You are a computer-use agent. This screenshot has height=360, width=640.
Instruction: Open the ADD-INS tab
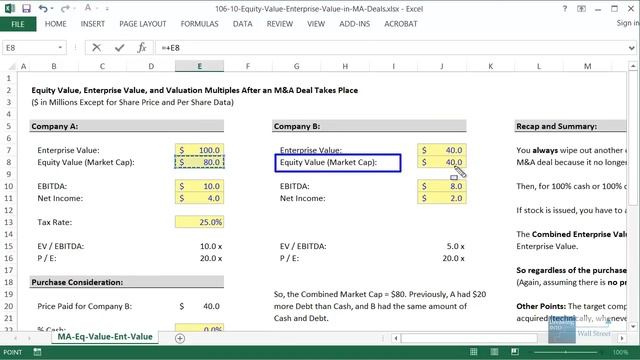[x=354, y=24]
